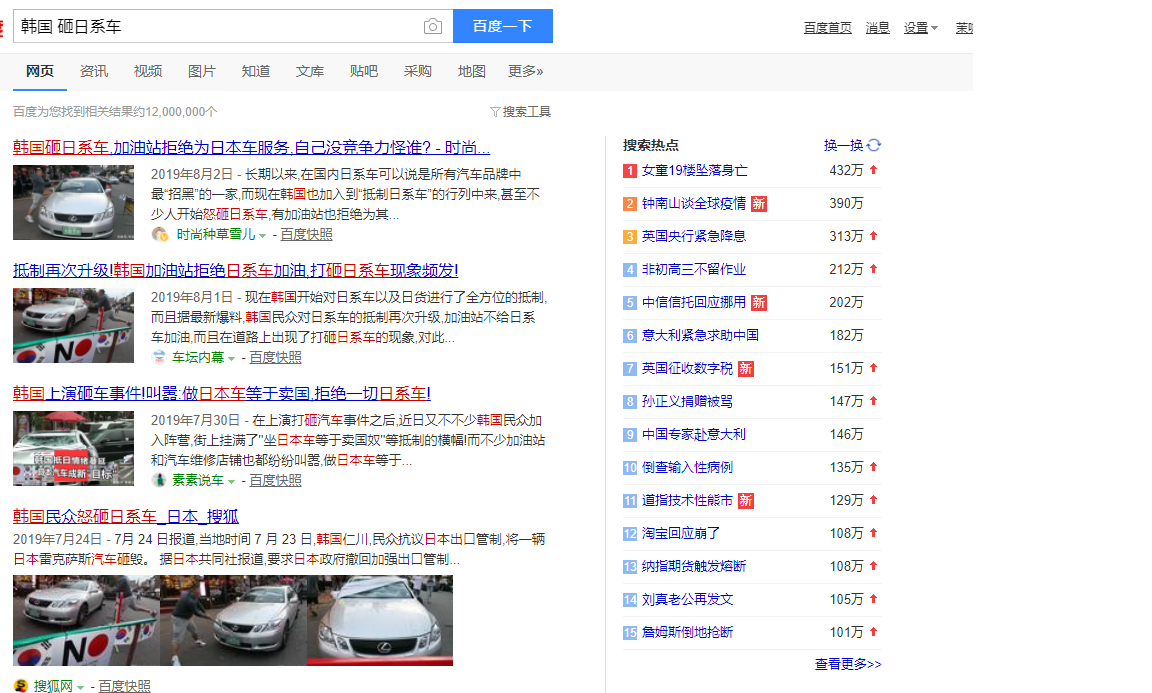Click the rank 1 badge for 女童19楼坠落身亡
The height and width of the screenshot is (693, 1152).
[x=630, y=170]
